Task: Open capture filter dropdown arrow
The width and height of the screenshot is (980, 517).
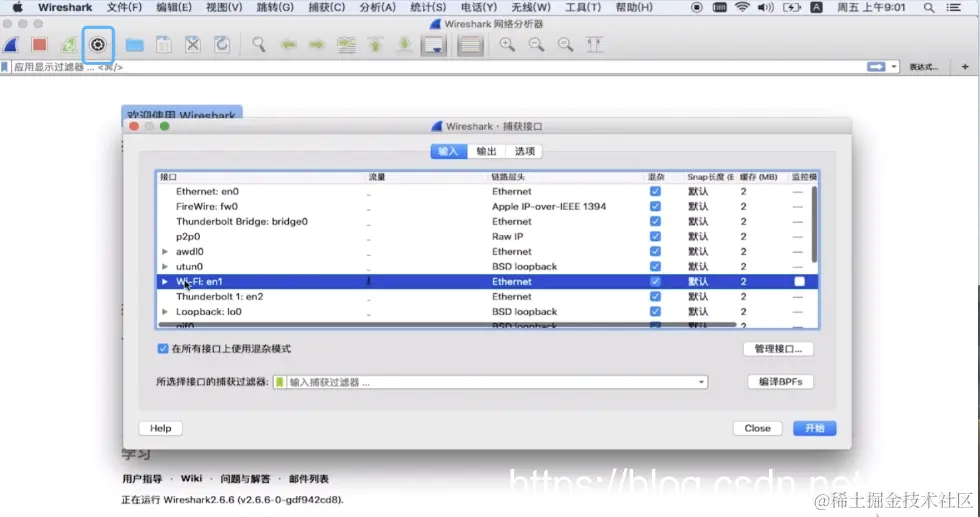Action: click(701, 382)
